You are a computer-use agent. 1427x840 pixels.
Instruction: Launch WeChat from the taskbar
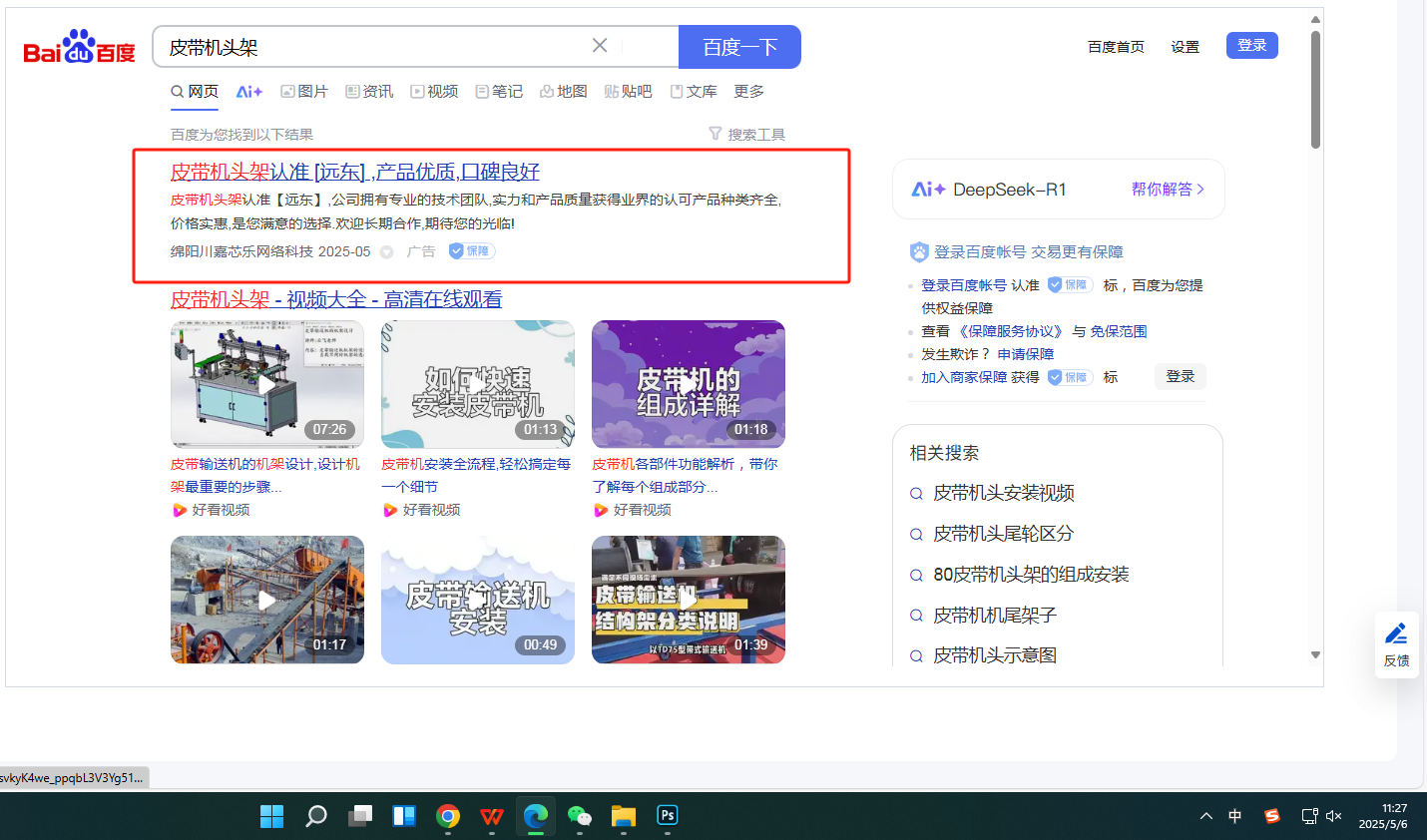pyautogui.click(x=580, y=816)
